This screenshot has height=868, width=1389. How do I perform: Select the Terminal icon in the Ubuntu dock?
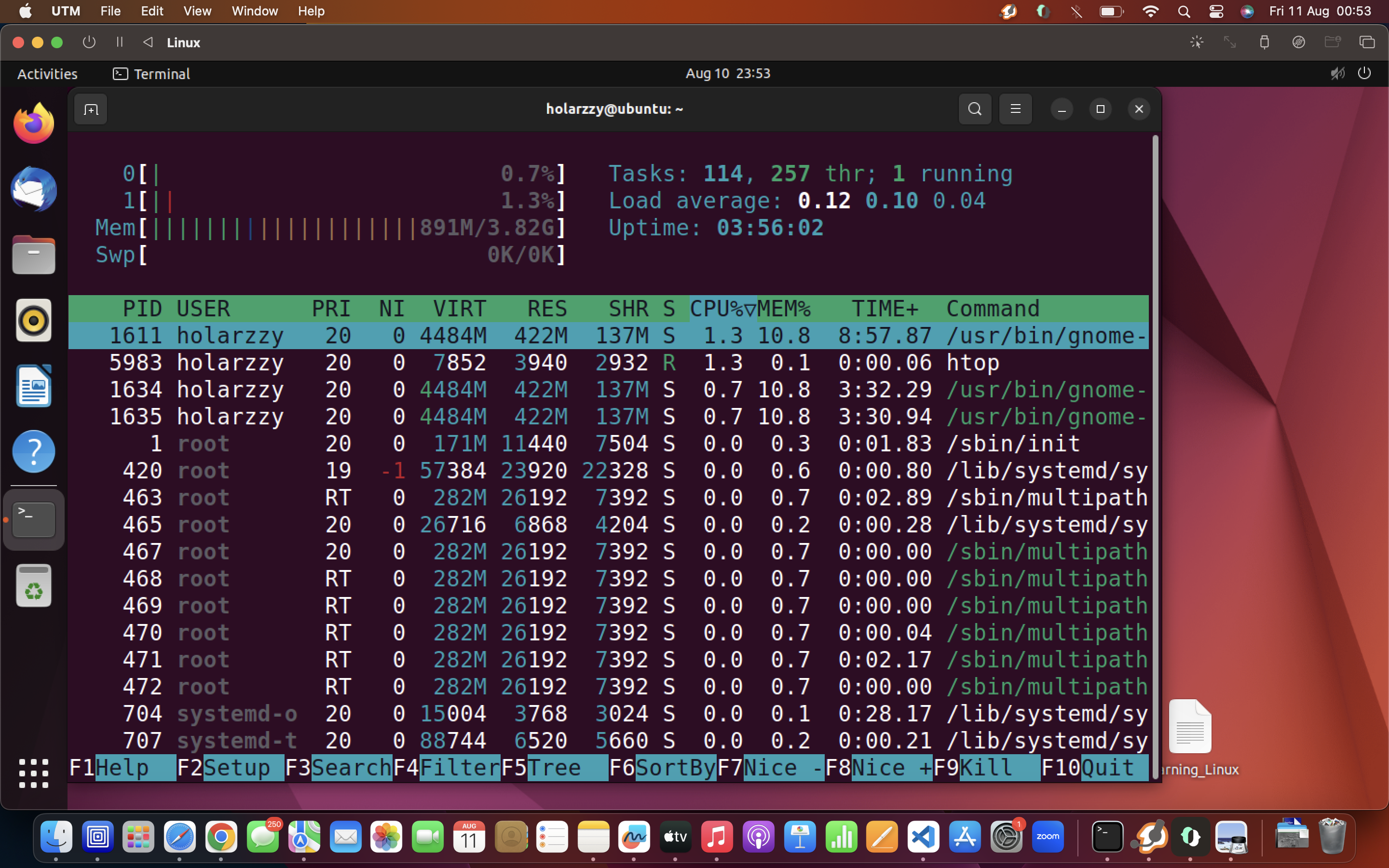click(x=34, y=519)
